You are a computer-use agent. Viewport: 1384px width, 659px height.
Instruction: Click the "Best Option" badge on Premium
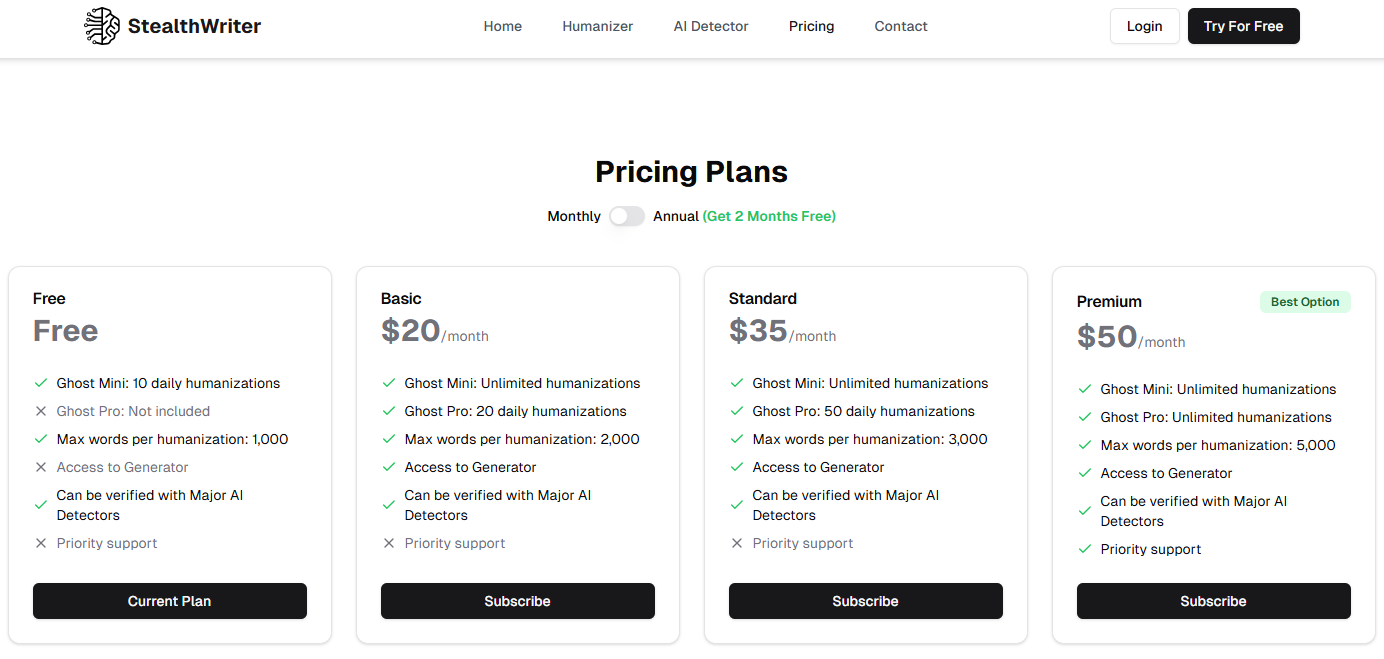point(1305,301)
